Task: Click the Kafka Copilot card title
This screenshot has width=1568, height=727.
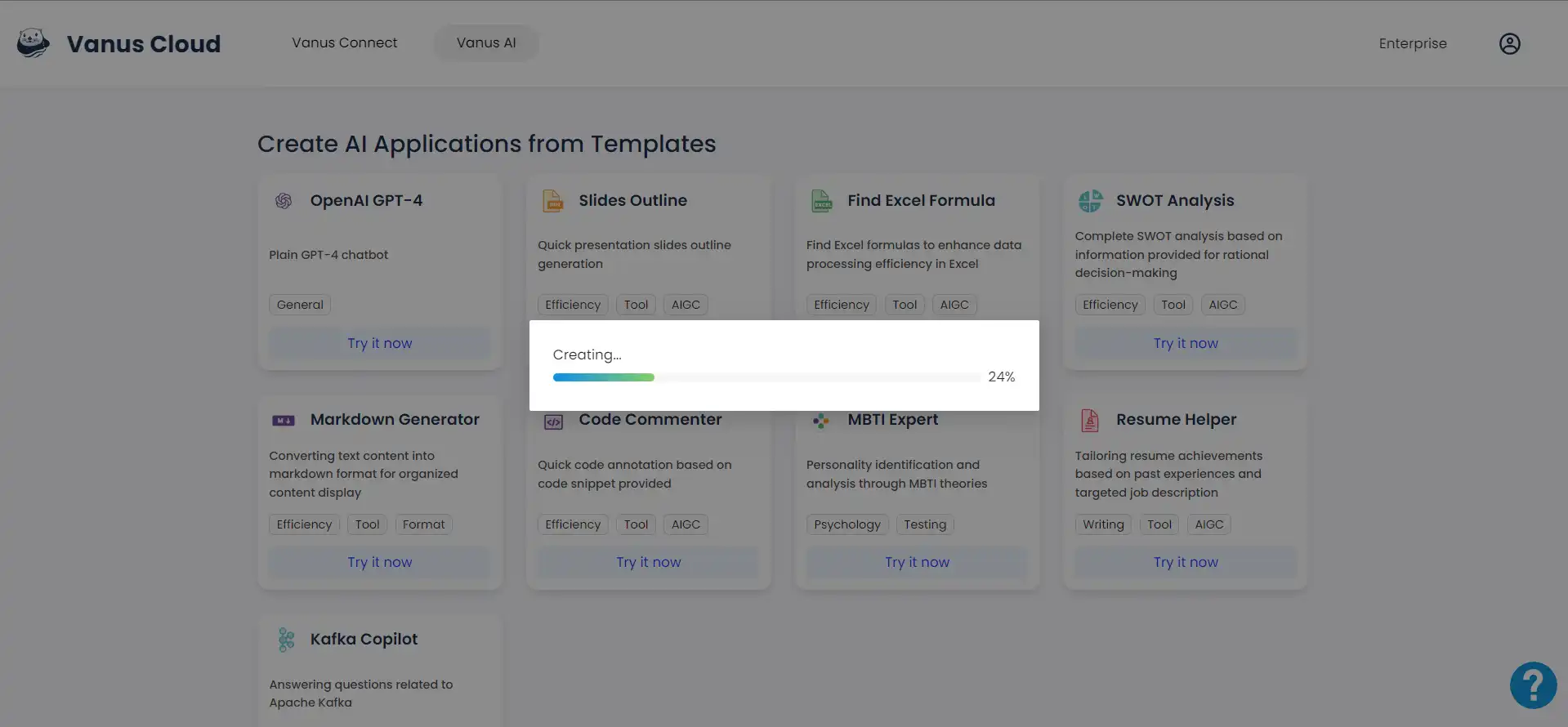Action: tap(364, 639)
